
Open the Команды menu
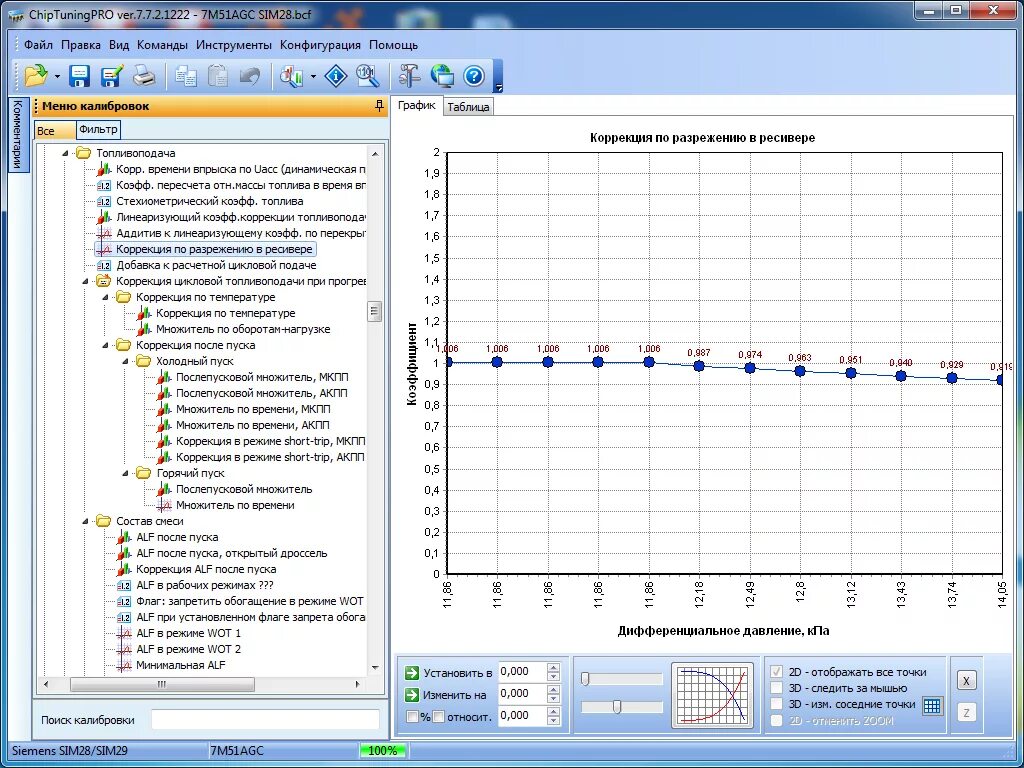[163, 45]
